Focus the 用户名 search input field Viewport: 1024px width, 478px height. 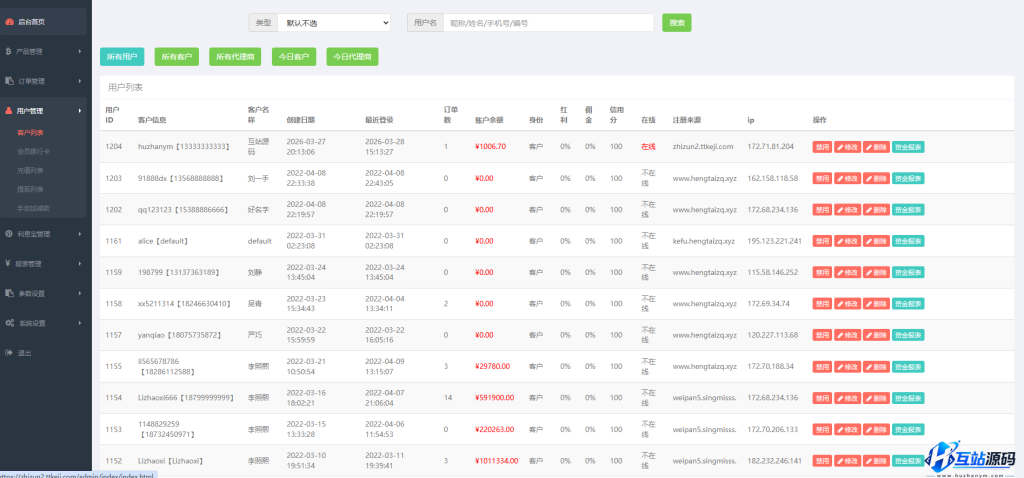click(548, 22)
